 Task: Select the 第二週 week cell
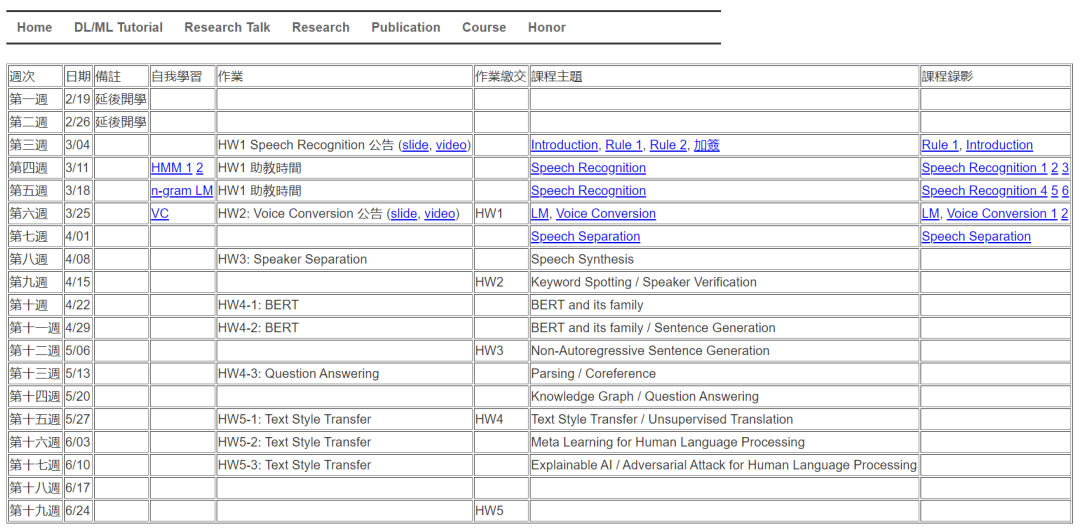click(36, 123)
